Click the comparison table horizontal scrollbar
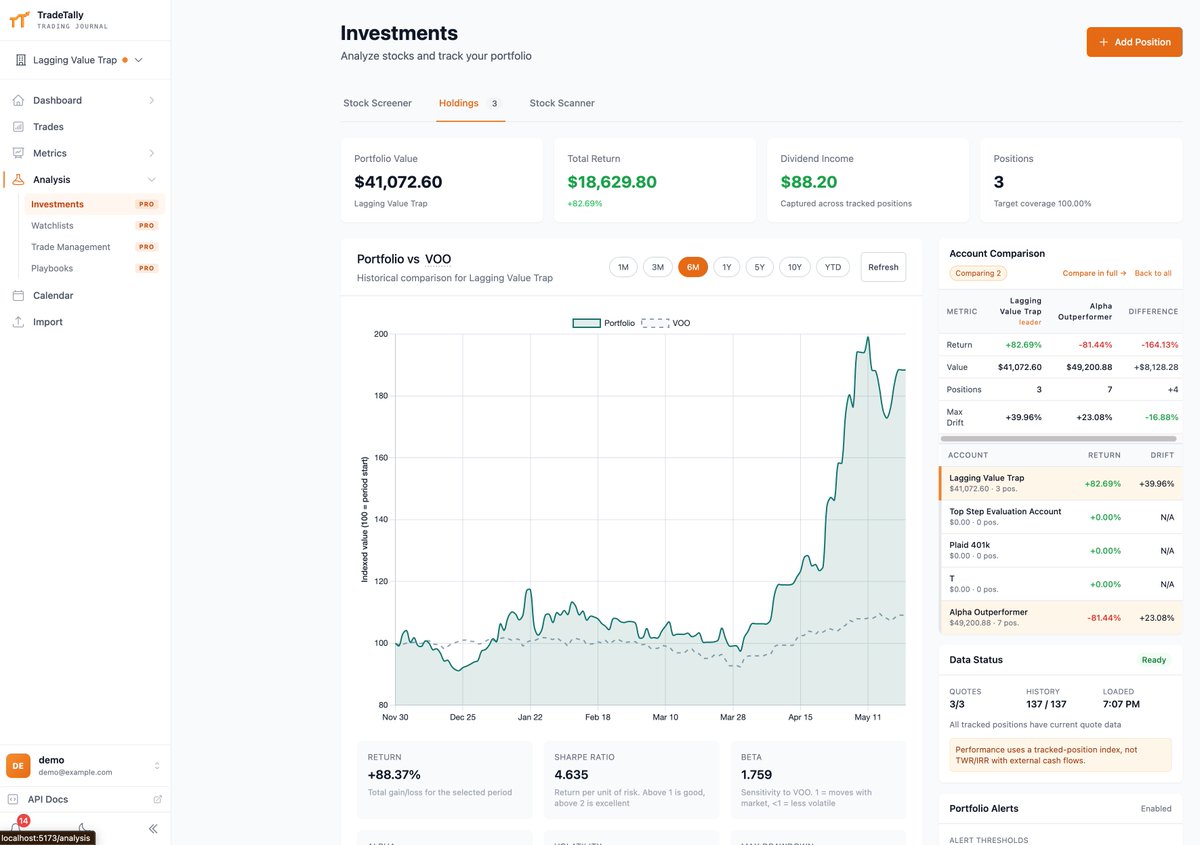 click(1060, 438)
